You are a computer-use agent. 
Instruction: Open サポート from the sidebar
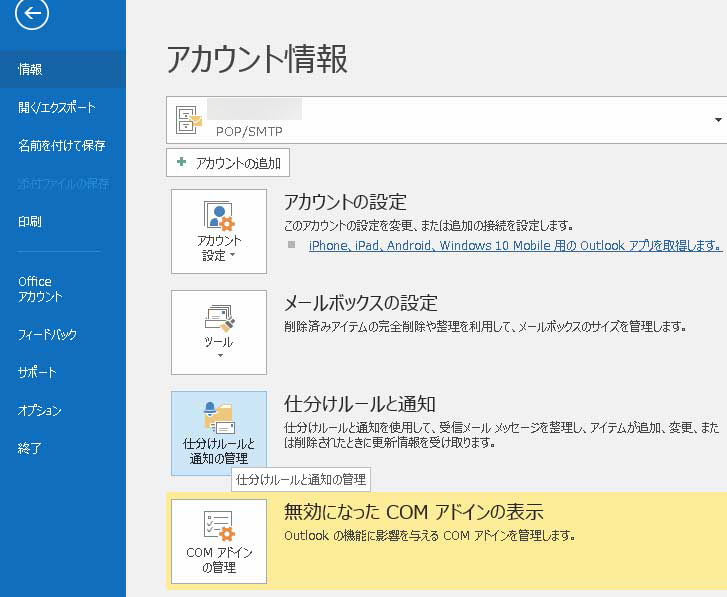[37, 372]
